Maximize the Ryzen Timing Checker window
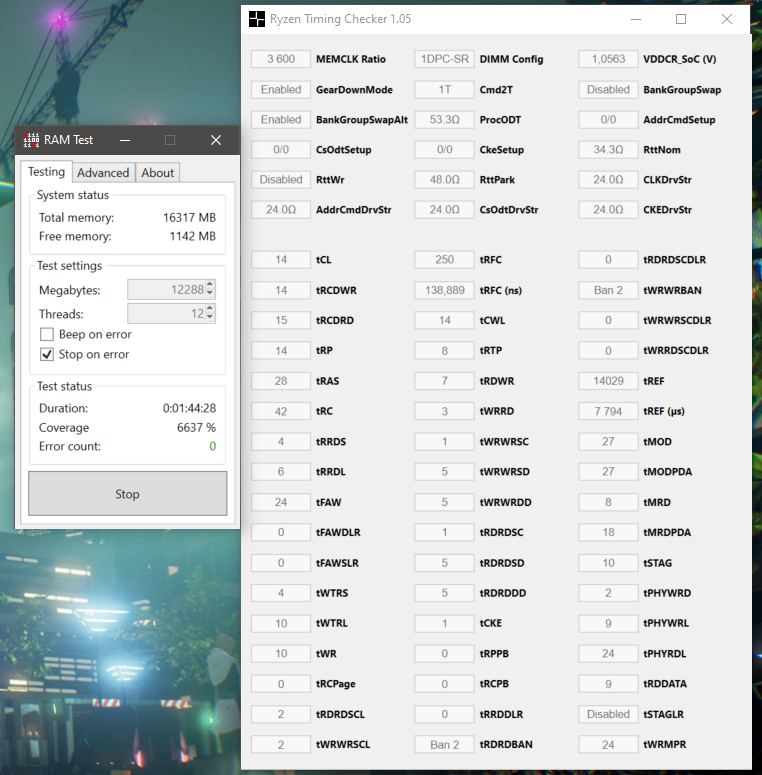This screenshot has height=775, width=762. 681,19
